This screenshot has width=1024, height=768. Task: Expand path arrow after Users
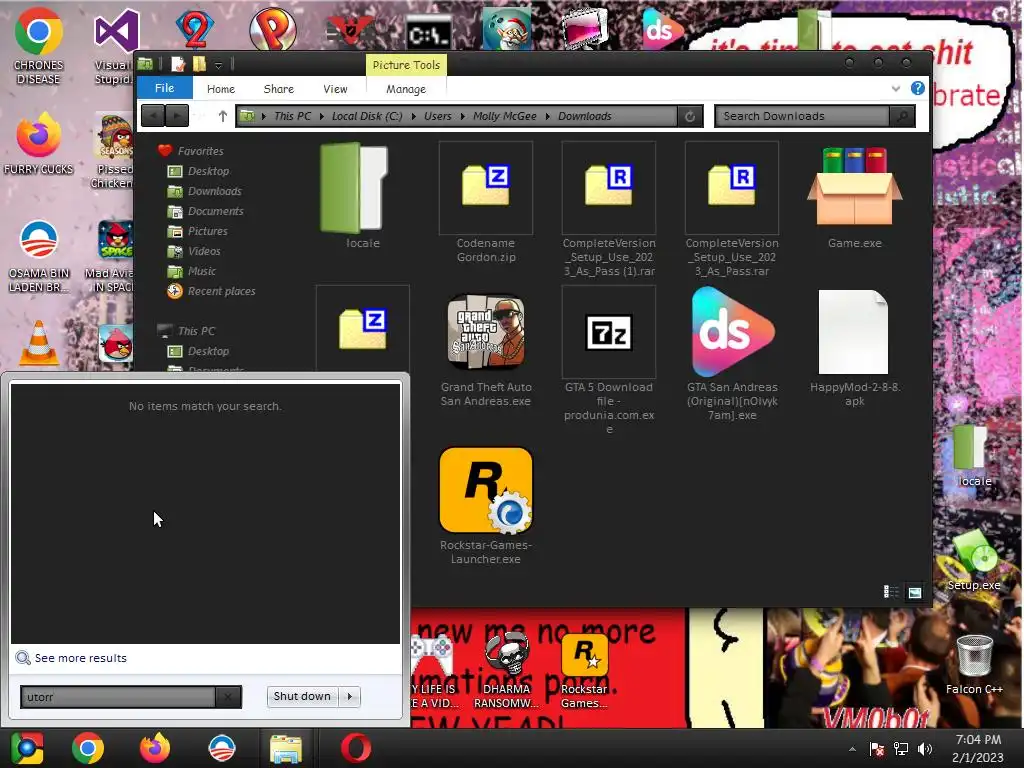click(462, 116)
